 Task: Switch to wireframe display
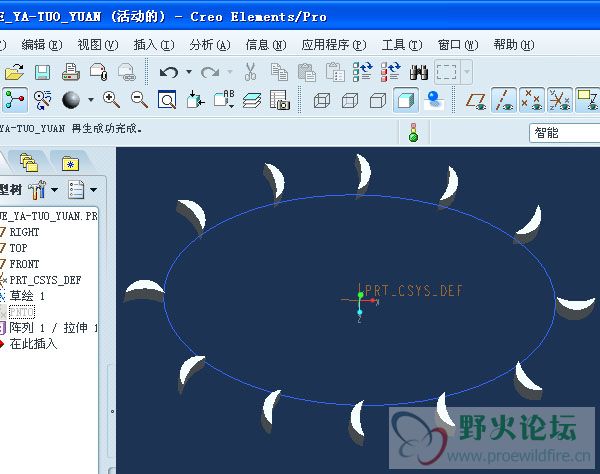click(x=322, y=101)
